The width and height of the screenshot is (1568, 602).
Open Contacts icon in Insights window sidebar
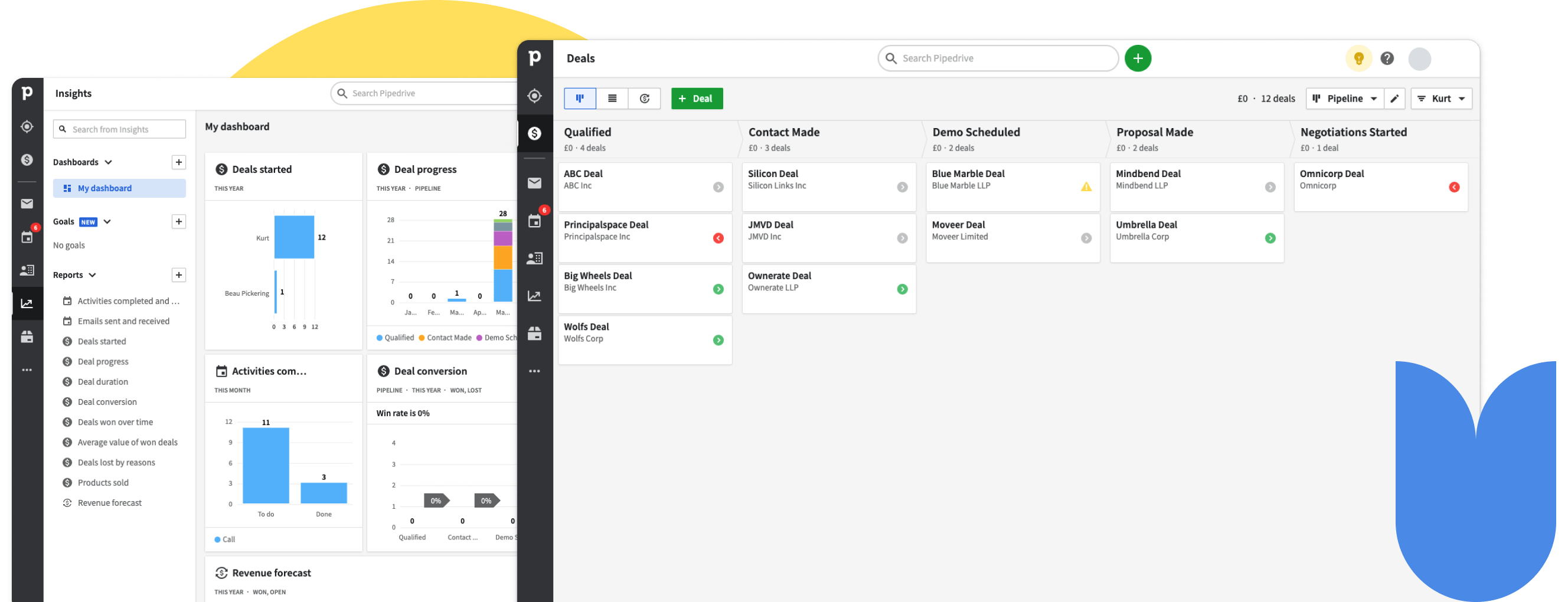tap(27, 270)
